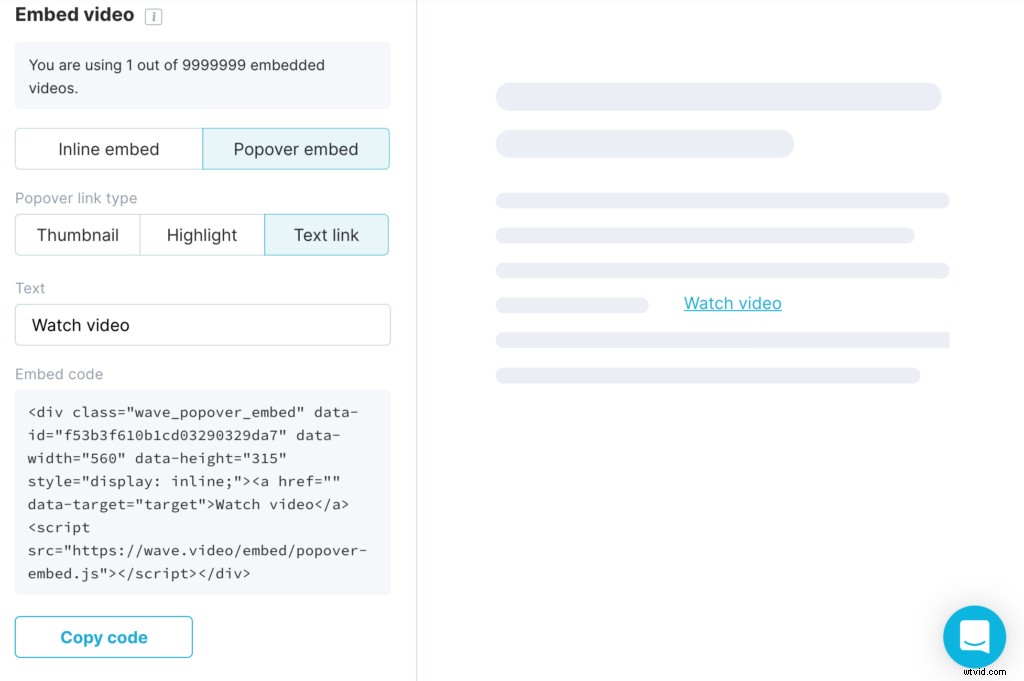Click the Embed video page heading
Viewport: 1024px width, 681px height.
[x=74, y=15]
